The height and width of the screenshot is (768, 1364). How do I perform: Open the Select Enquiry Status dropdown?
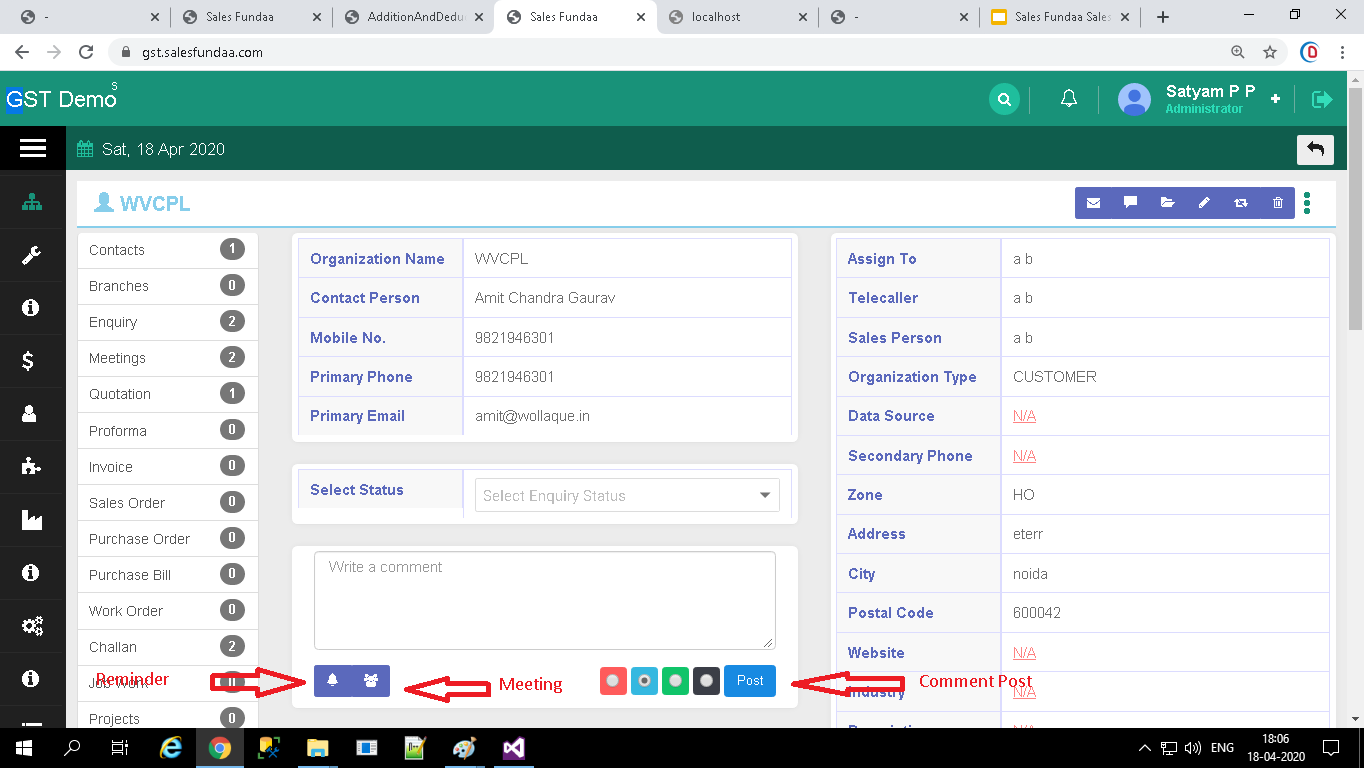(x=627, y=495)
